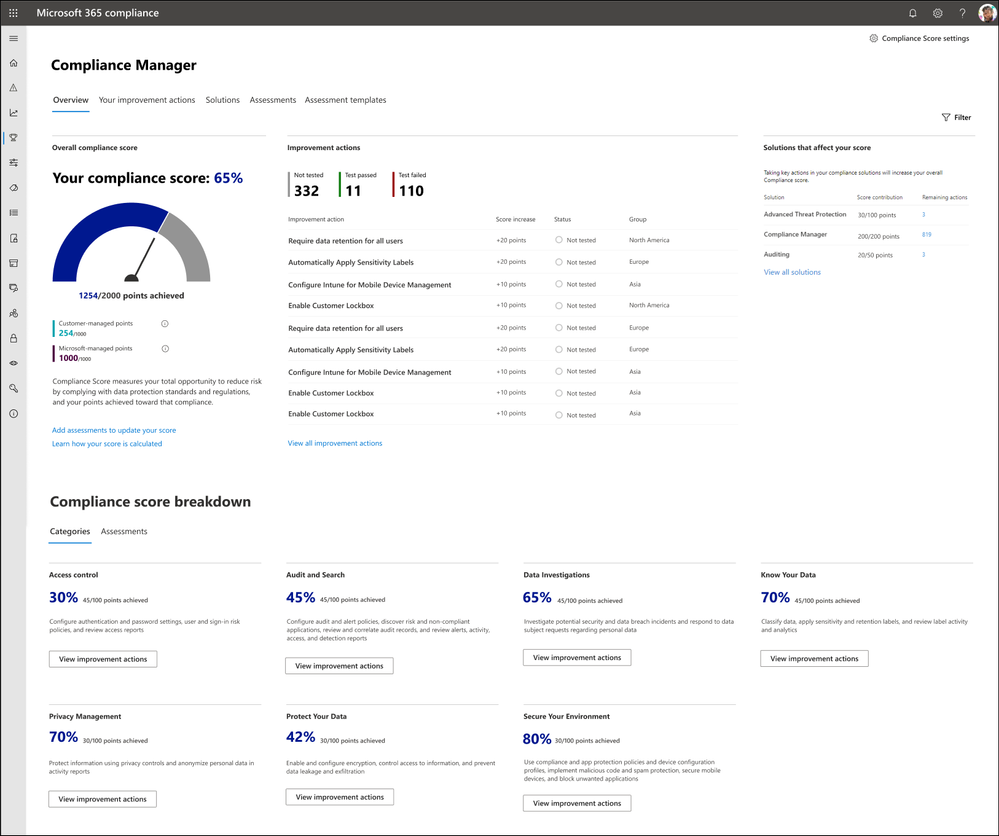Open the settings gear in the header
This screenshot has height=836, width=999.
click(x=937, y=13)
